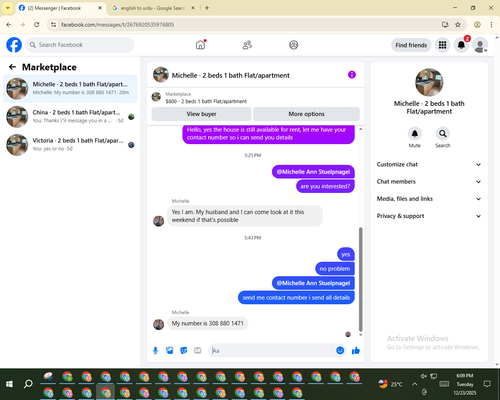Expand Media, files and links section
The height and width of the screenshot is (400, 500).
pos(429,199)
